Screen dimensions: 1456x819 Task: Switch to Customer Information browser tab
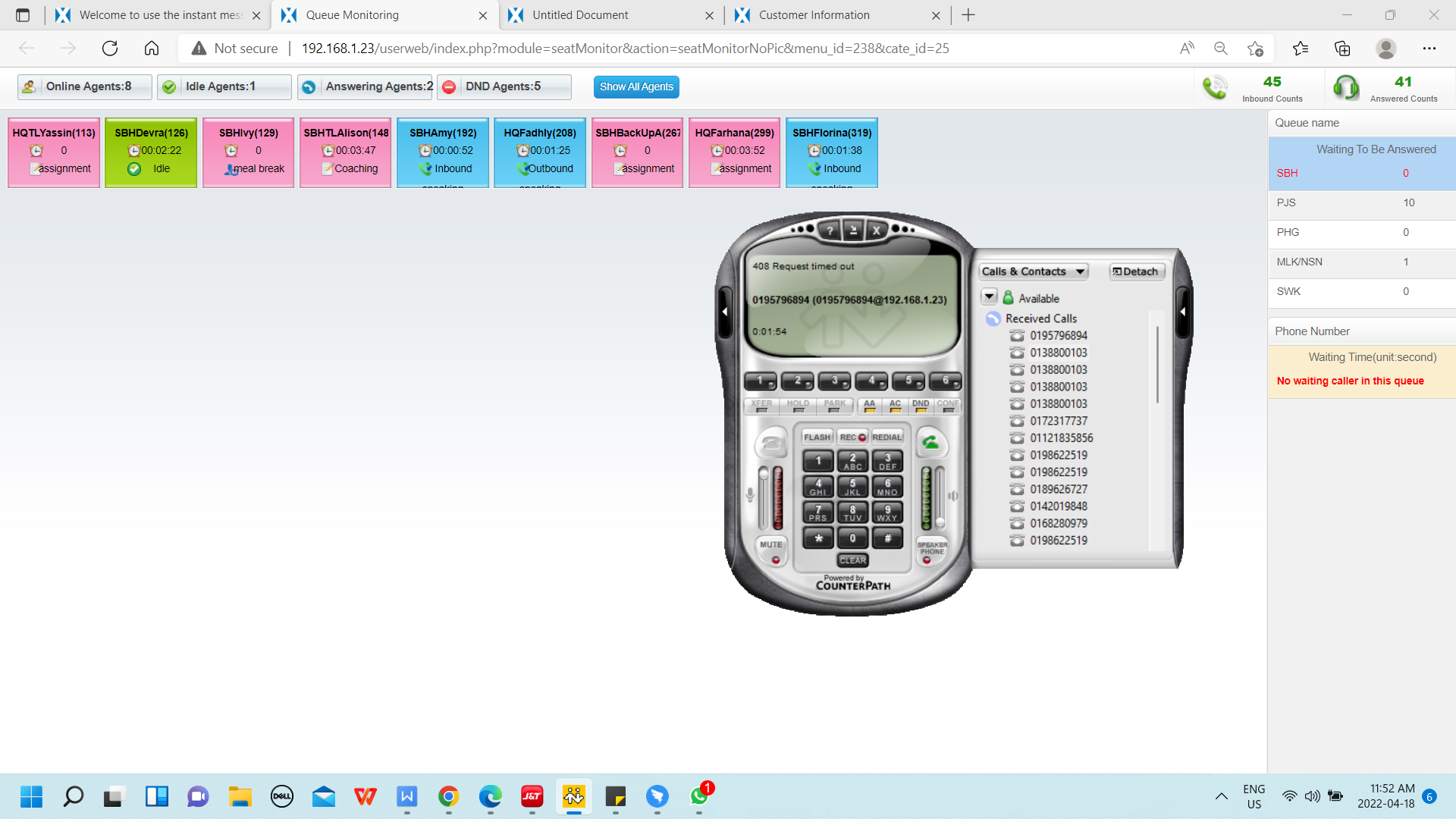(x=814, y=15)
